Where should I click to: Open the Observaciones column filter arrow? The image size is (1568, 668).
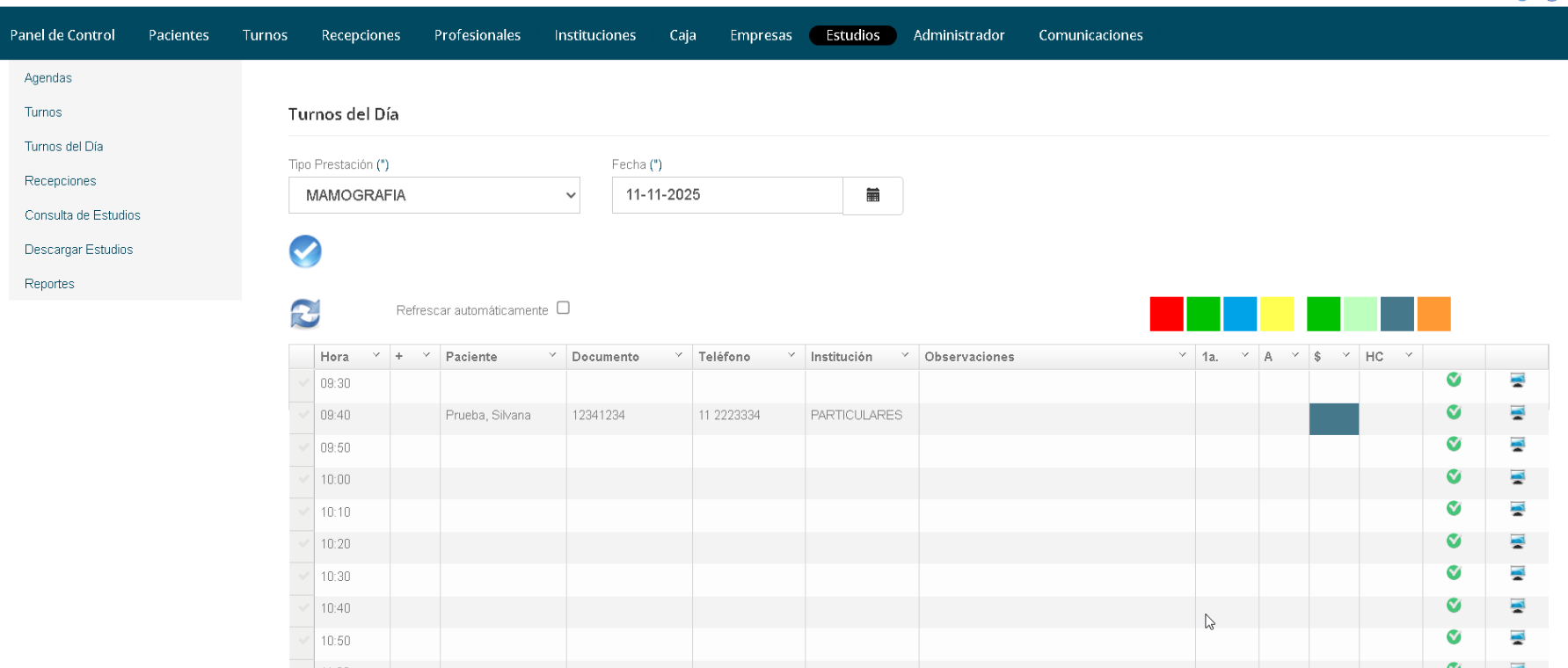pyautogui.click(x=1181, y=355)
